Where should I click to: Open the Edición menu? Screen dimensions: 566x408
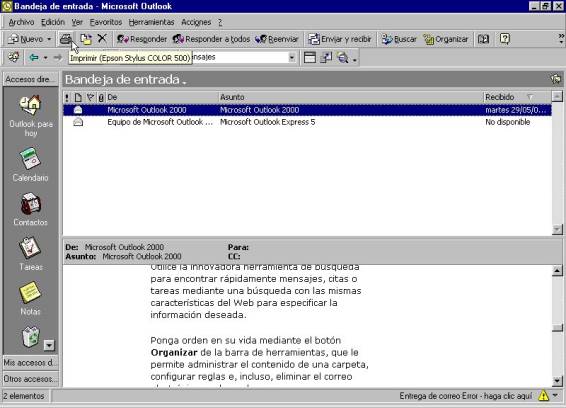pyautogui.click(x=53, y=22)
